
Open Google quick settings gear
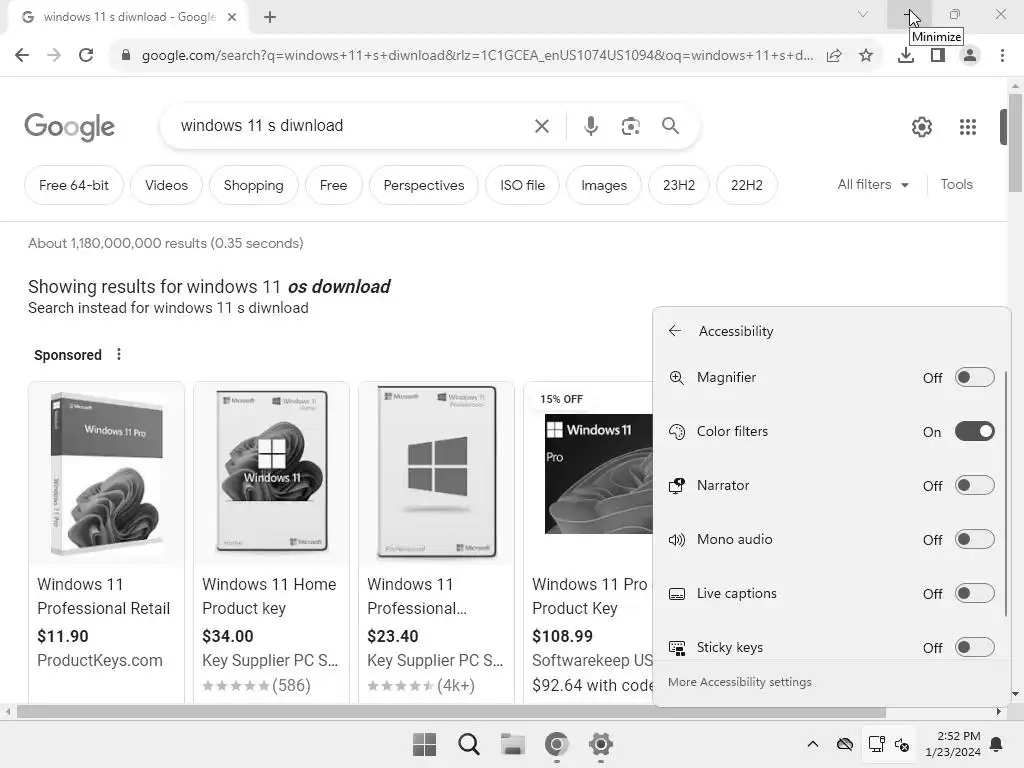(x=921, y=127)
